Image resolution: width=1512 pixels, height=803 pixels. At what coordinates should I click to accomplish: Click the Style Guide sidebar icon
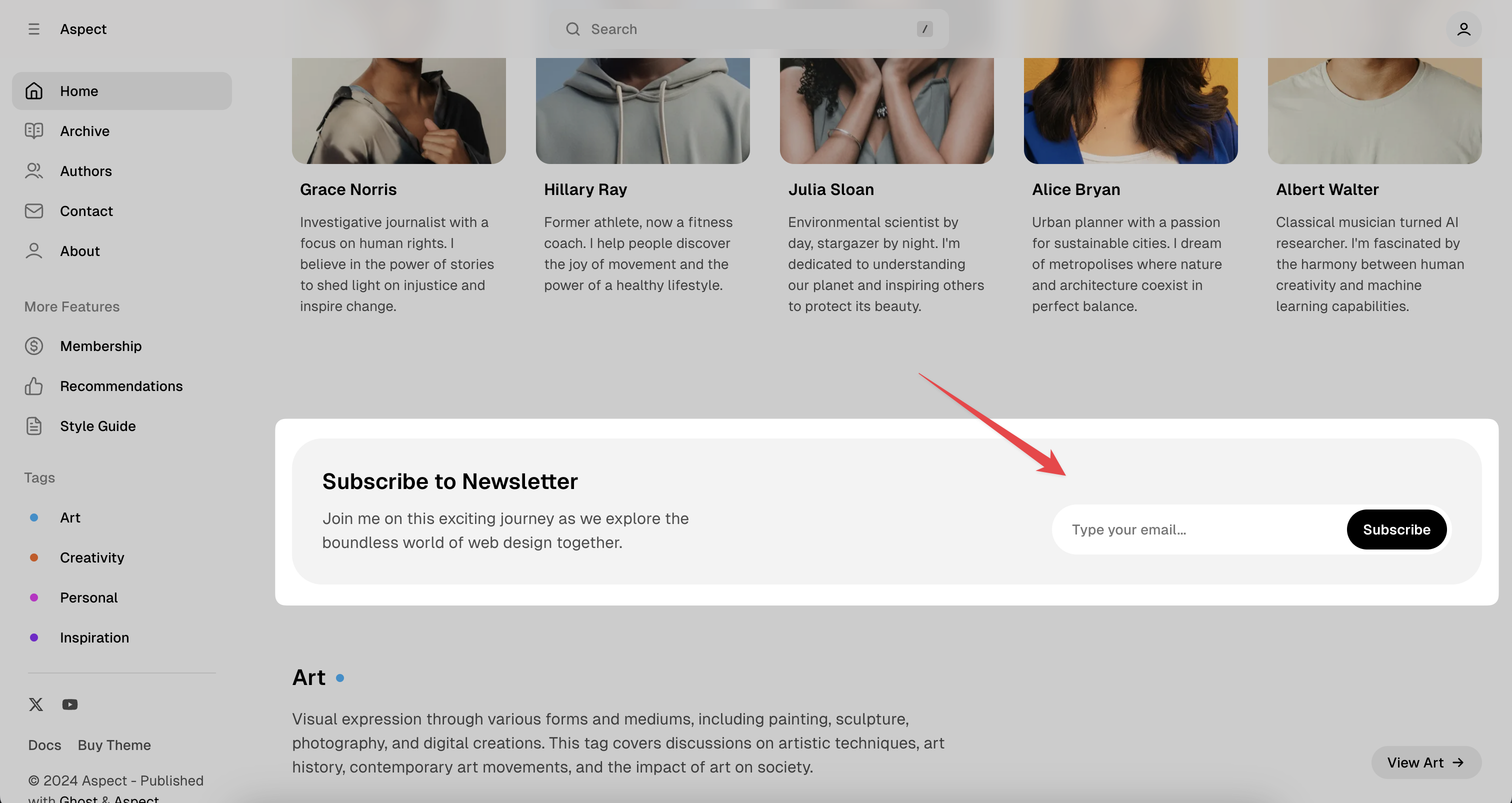pos(33,425)
